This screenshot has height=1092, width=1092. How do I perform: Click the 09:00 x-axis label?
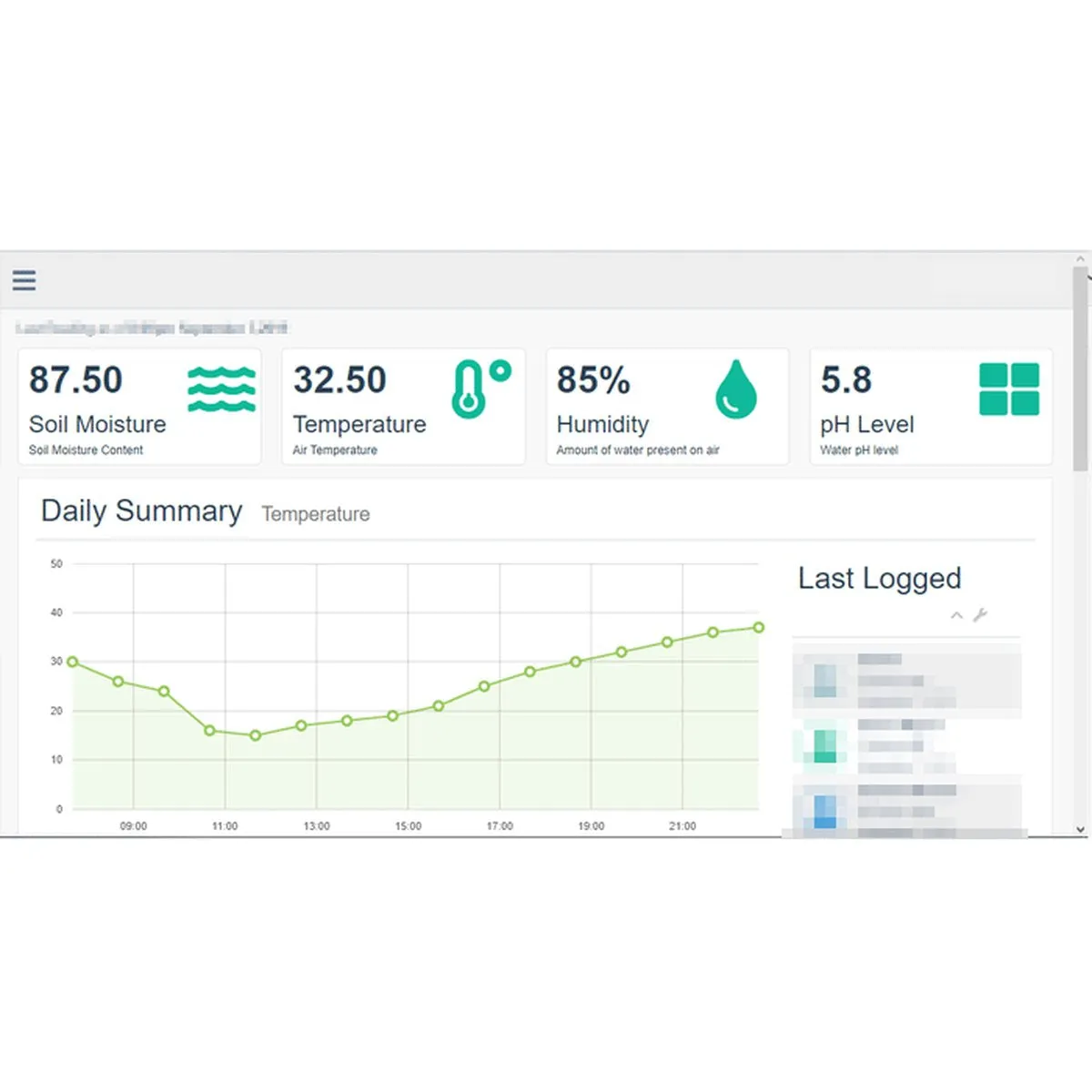pyautogui.click(x=133, y=826)
